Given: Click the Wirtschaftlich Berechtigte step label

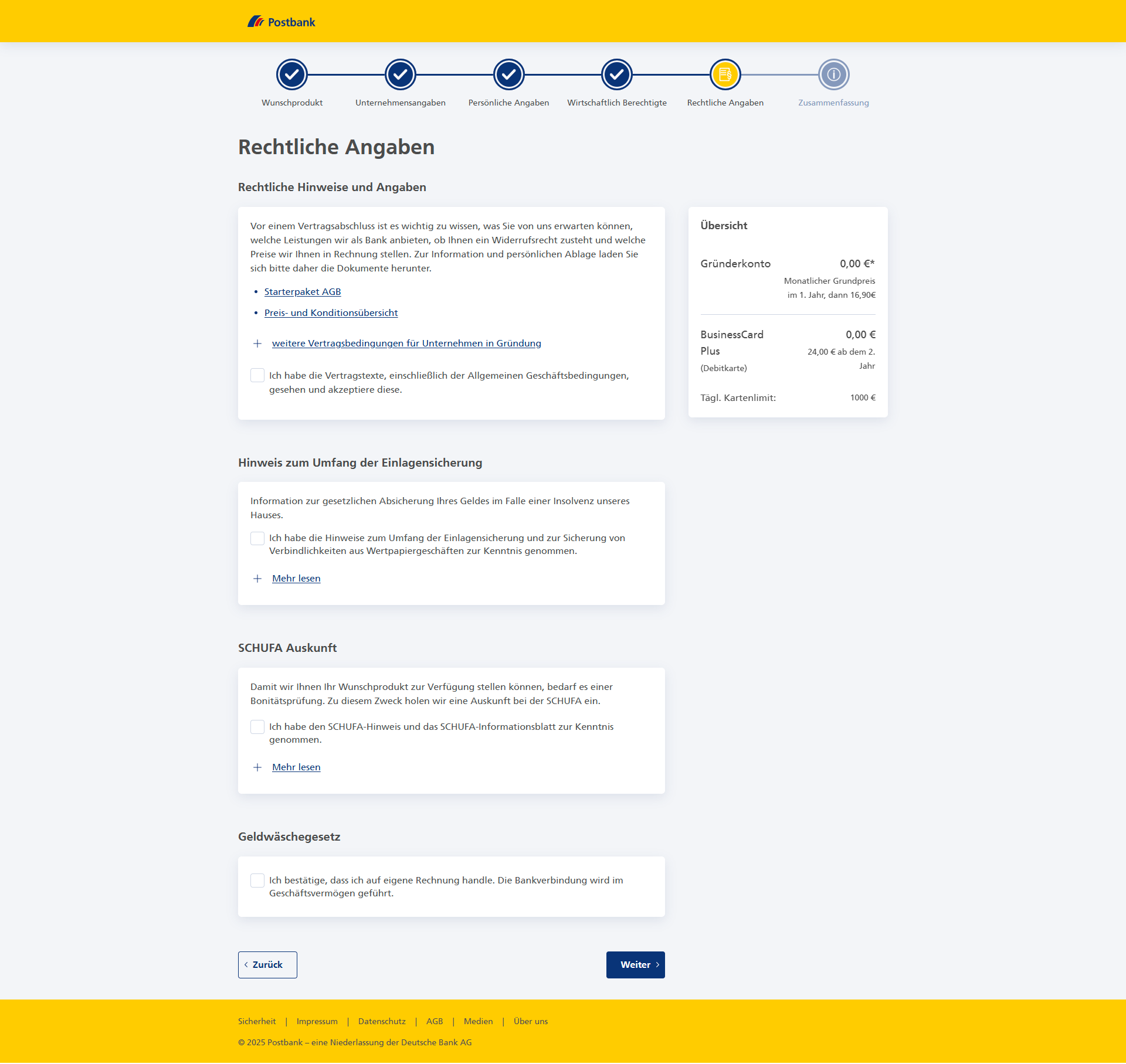Looking at the screenshot, I should pos(617,103).
